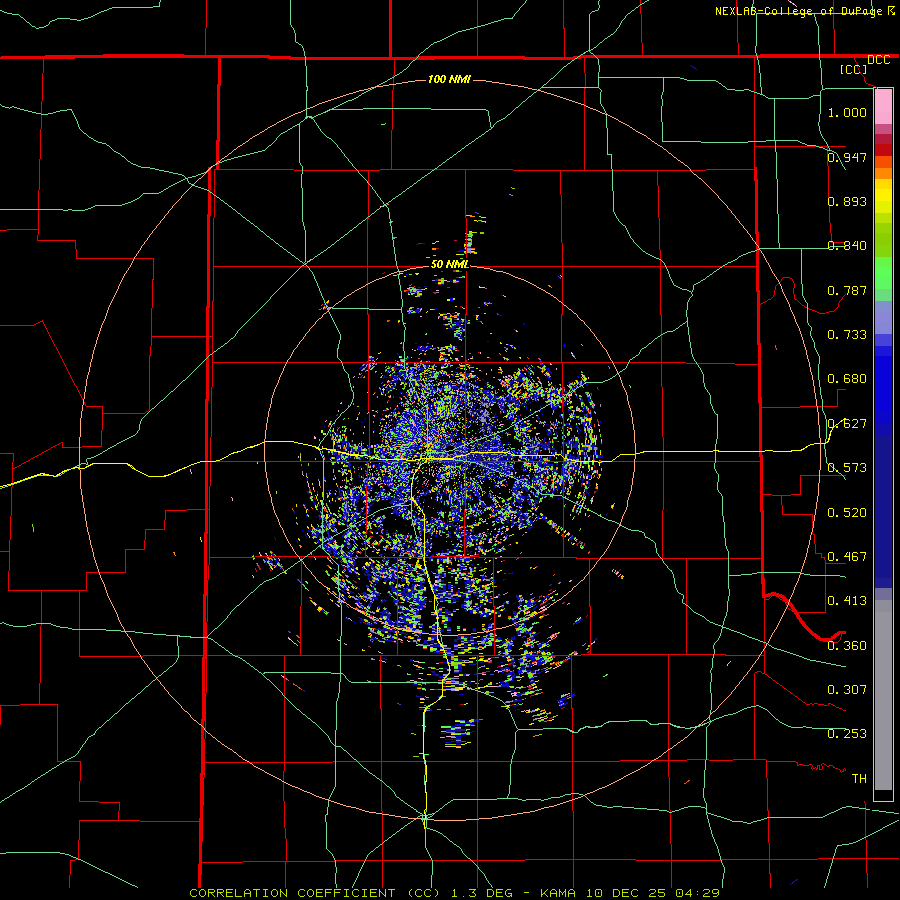
Task: Click the 100 NMI range ring label
Action: (449, 79)
